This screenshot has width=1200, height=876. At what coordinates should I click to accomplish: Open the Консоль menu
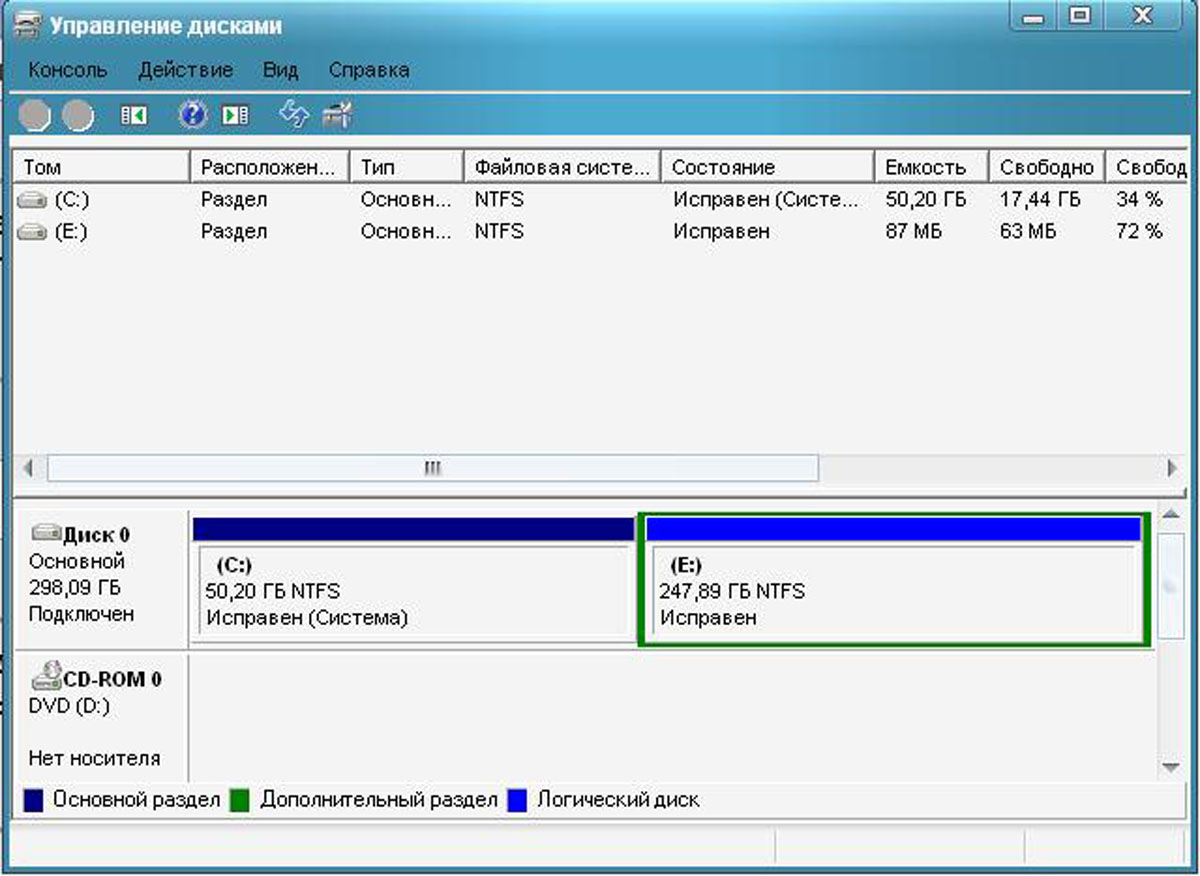click(68, 70)
